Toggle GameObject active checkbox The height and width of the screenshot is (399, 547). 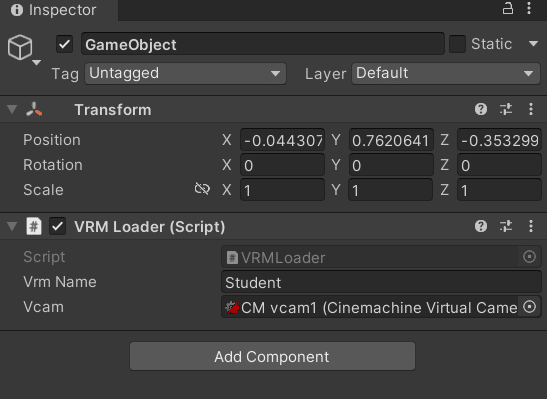click(x=65, y=44)
